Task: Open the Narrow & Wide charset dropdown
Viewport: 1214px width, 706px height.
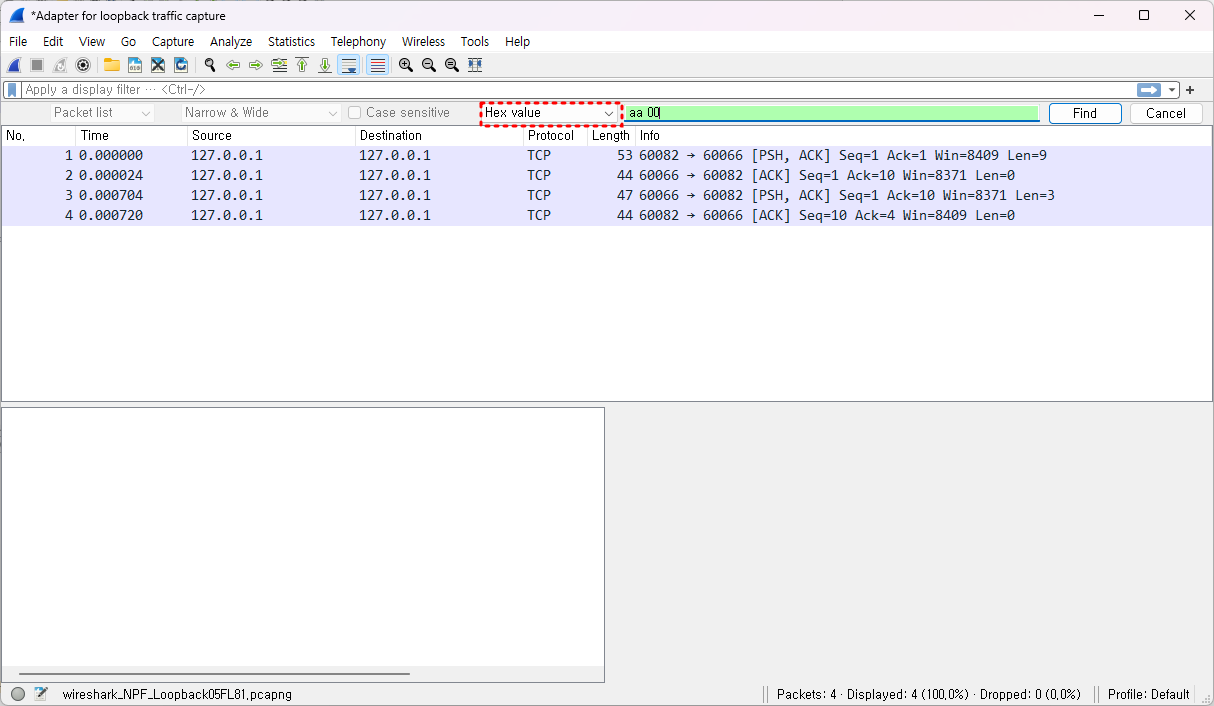Action: (x=262, y=113)
